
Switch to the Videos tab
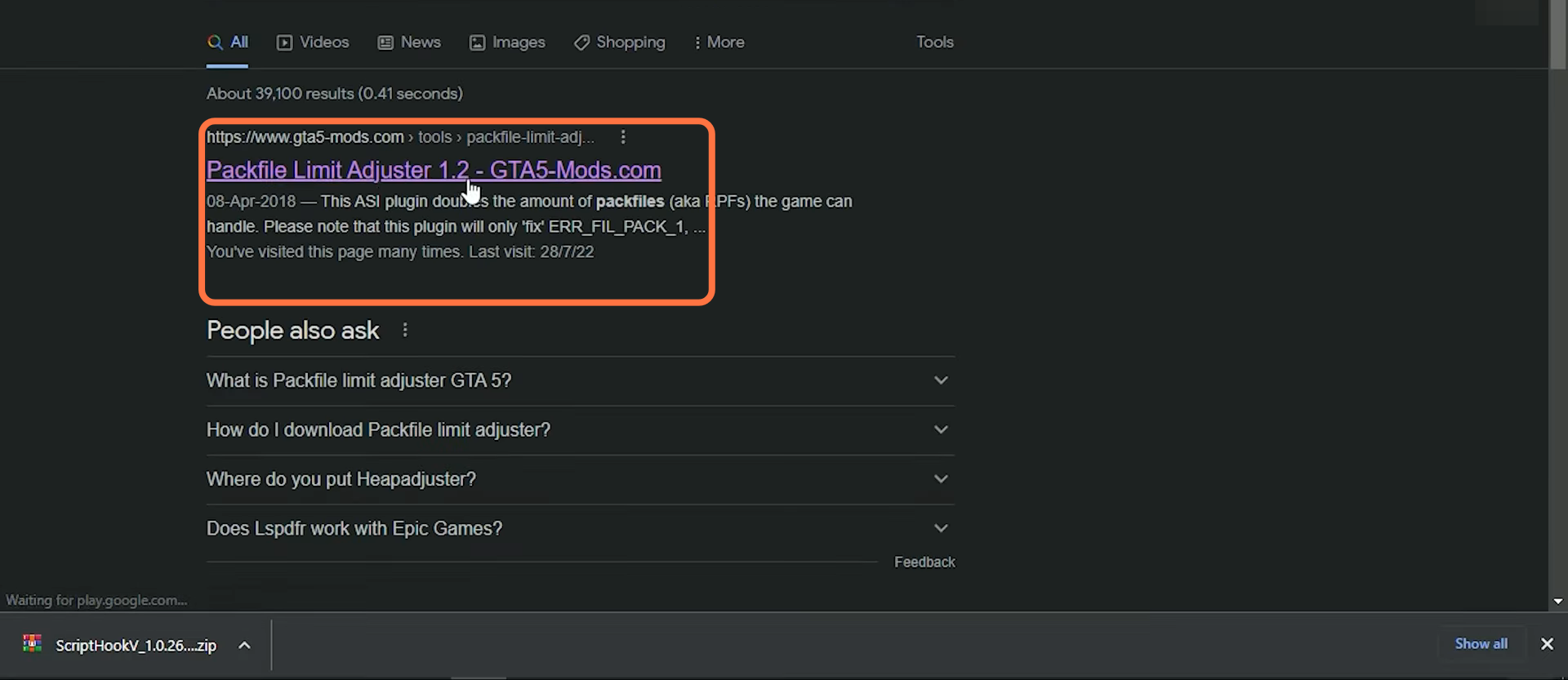pyautogui.click(x=313, y=42)
